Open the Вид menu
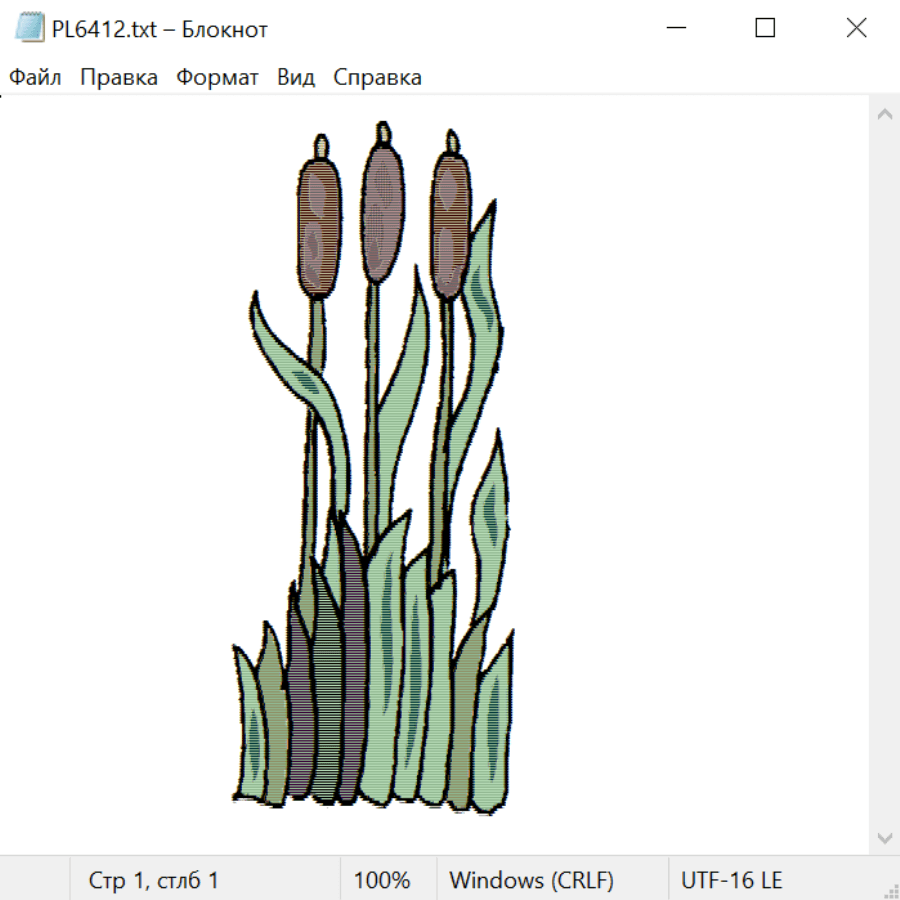 click(296, 78)
